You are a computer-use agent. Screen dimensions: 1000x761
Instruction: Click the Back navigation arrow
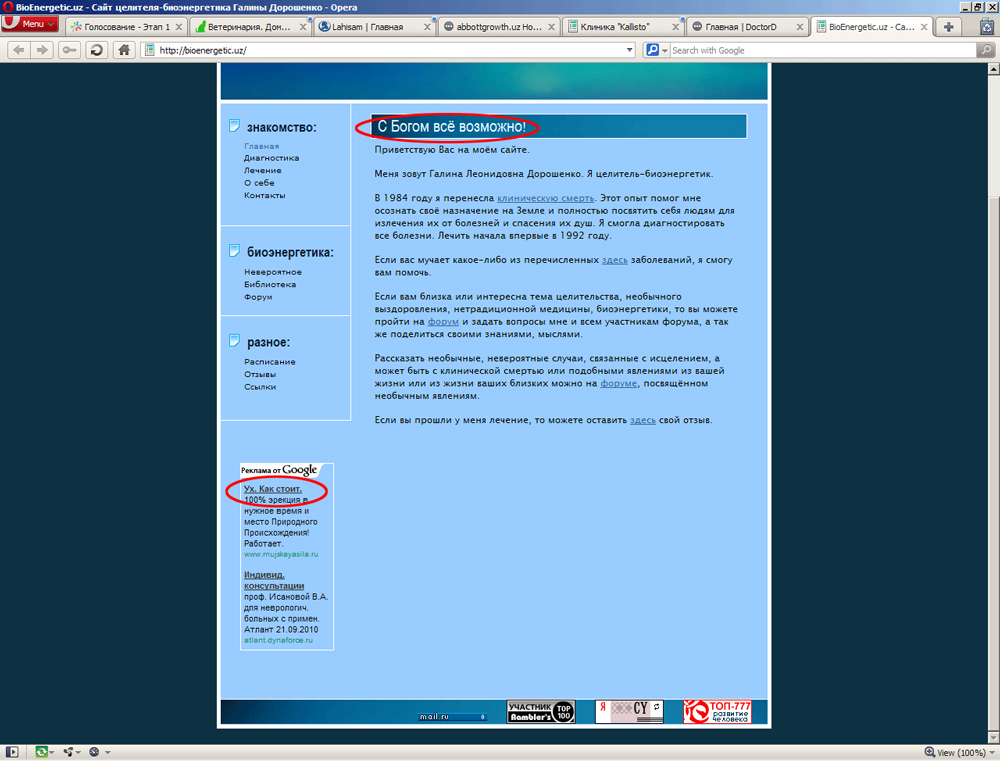[x=19, y=50]
